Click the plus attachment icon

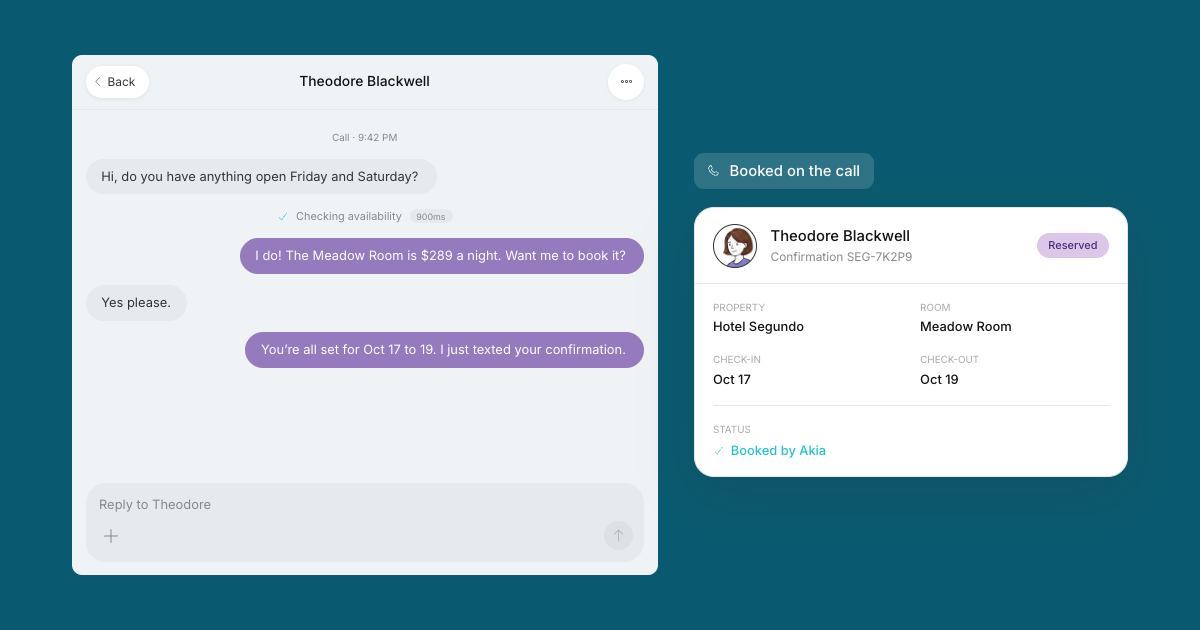coord(111,536)
